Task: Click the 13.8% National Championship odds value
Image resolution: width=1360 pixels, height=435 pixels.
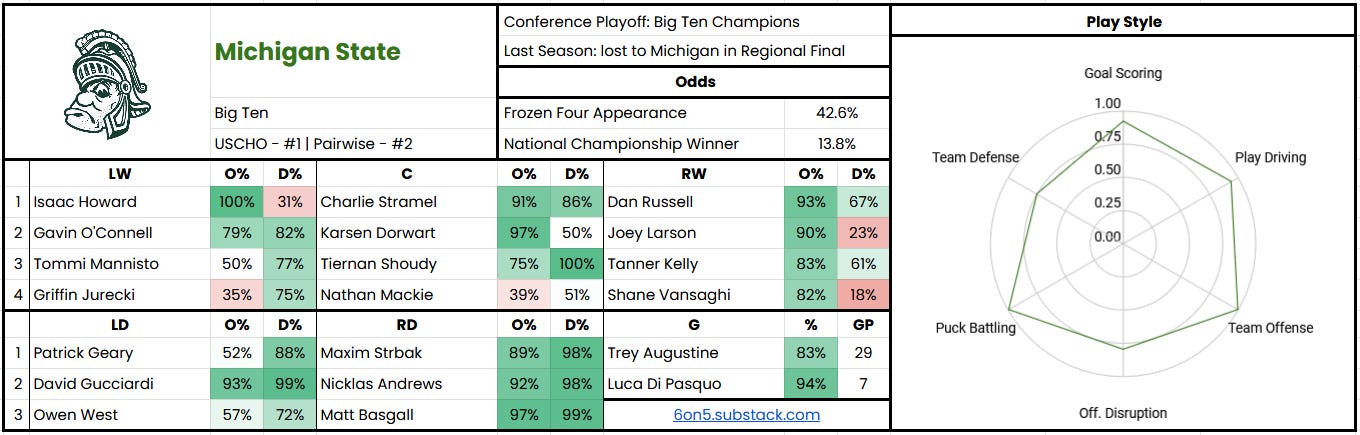Action: [837, 144]
